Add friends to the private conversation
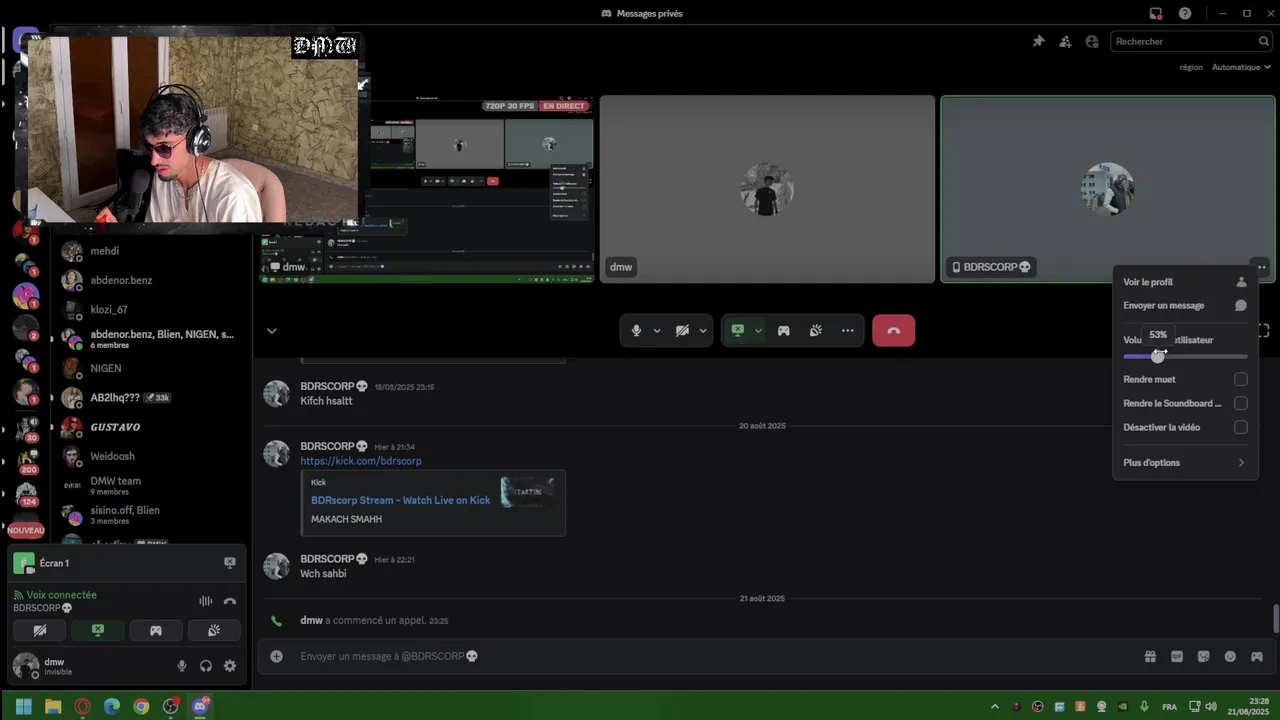The image size is (1280, 720). point(1065,41)
